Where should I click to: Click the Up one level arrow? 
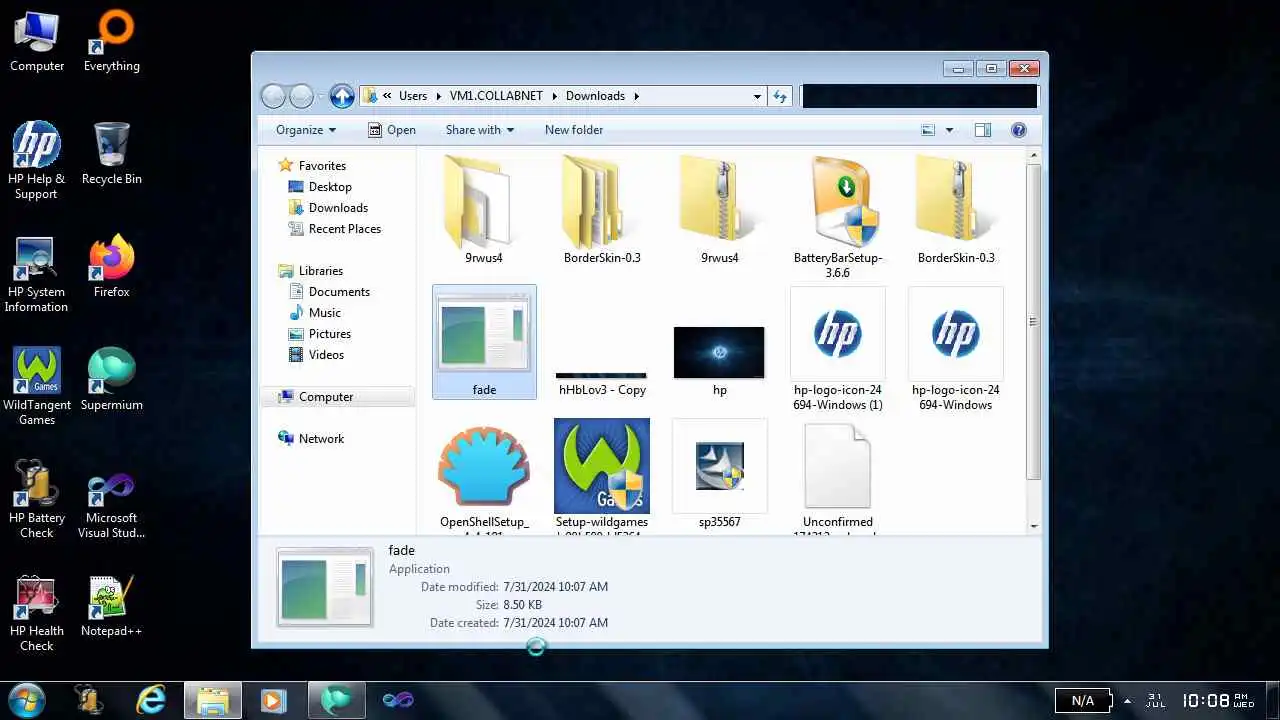pyautogui.click(x=342, y=96)
